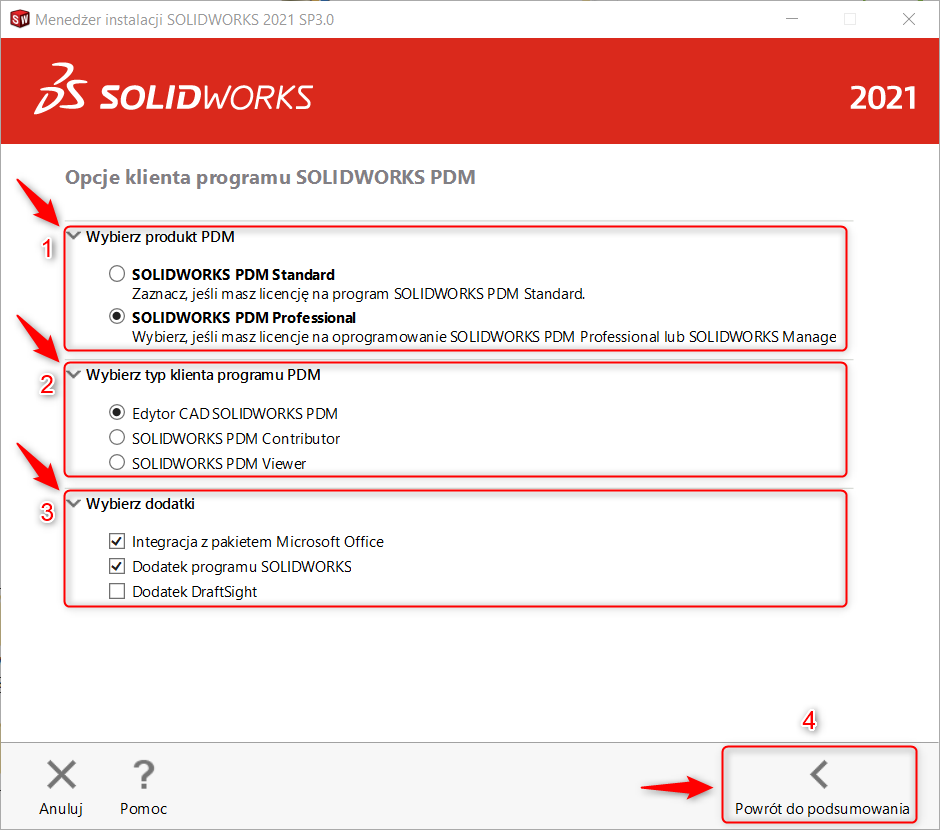
Task: Click the Anuluj X icon
Action: 61,774
